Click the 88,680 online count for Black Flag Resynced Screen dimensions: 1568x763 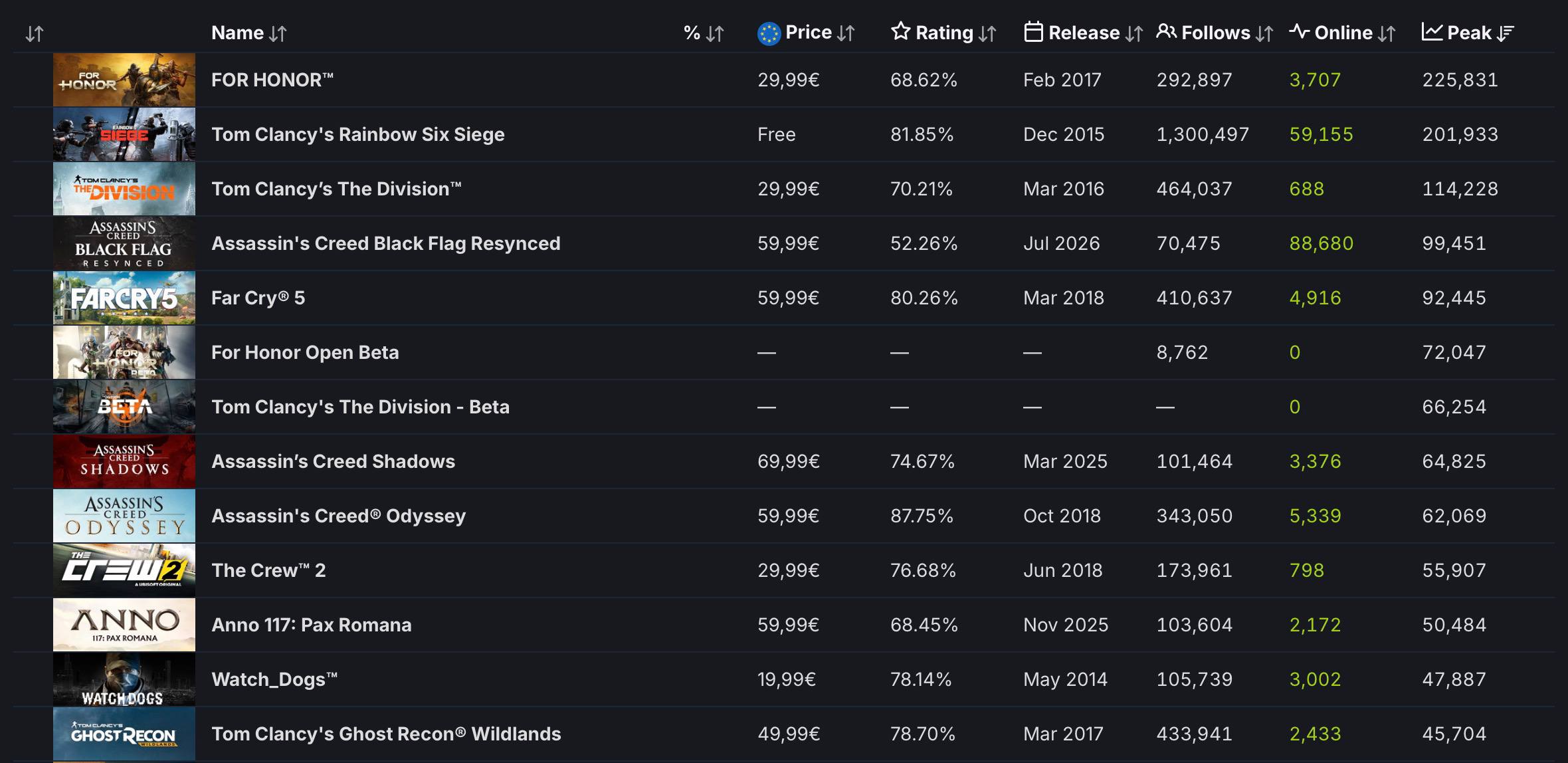tap(1322, 243)
